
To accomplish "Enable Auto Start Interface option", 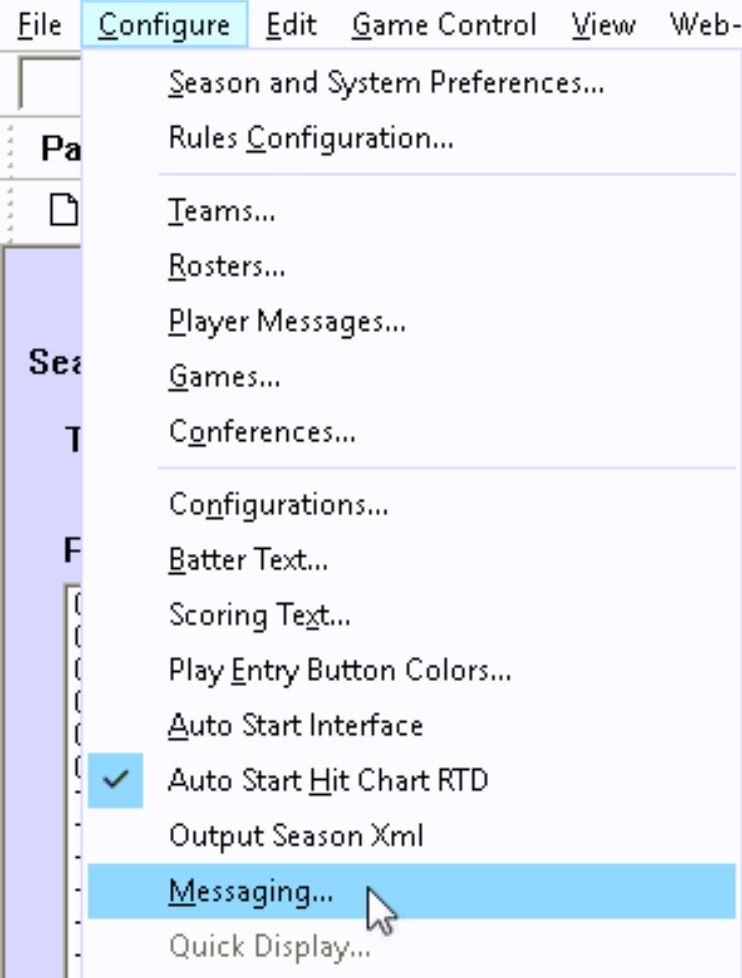I will [295, 725].
